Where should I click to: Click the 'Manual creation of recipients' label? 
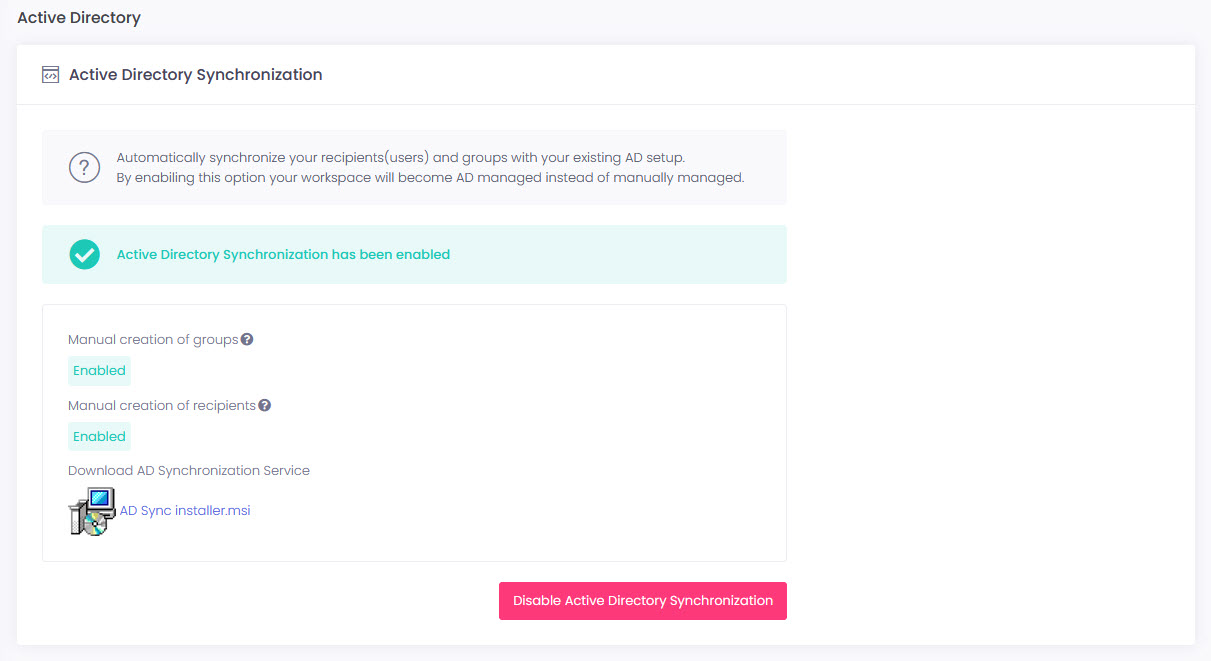pyautogui.click(x=162, y=405)
